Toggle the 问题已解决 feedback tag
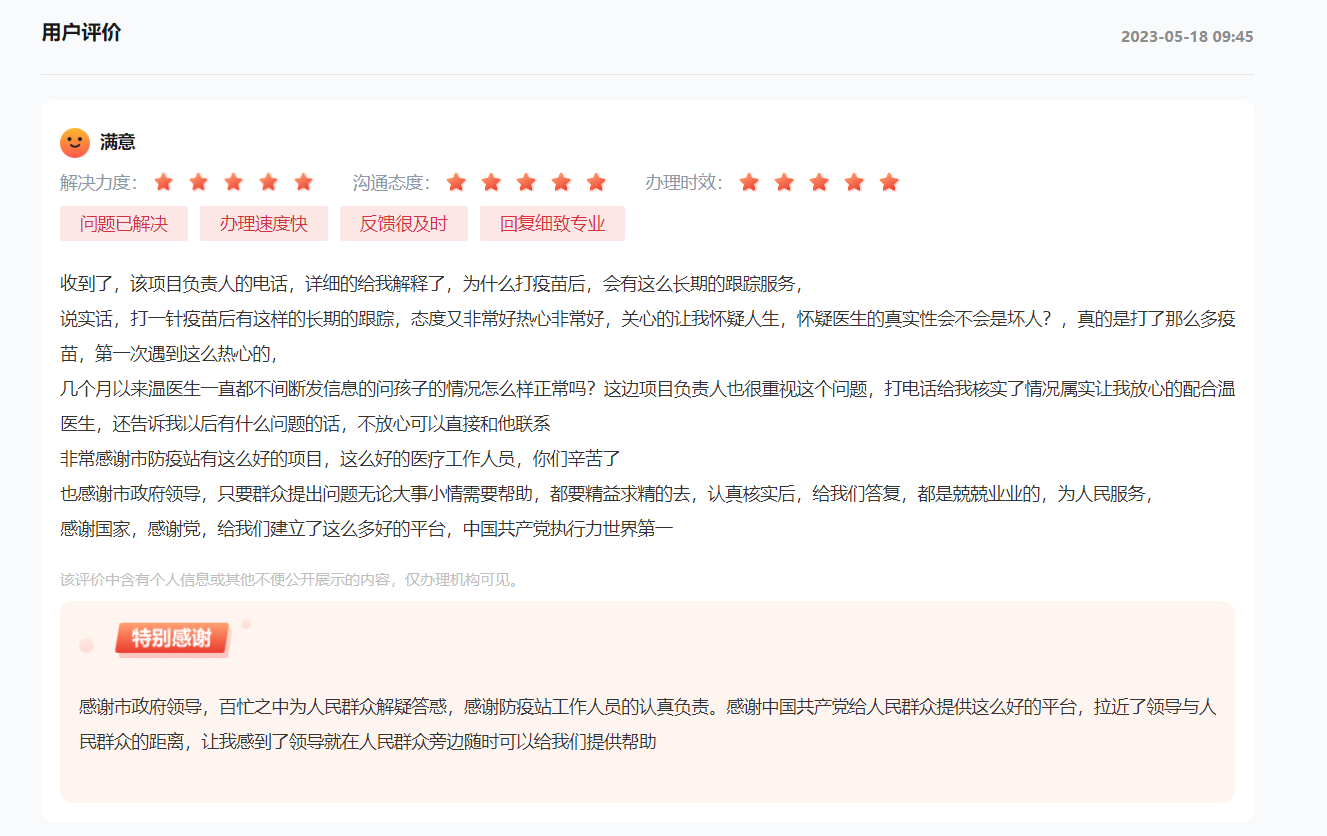The height and width of the screenshot is (836, 1327). [x=122, y=223]
